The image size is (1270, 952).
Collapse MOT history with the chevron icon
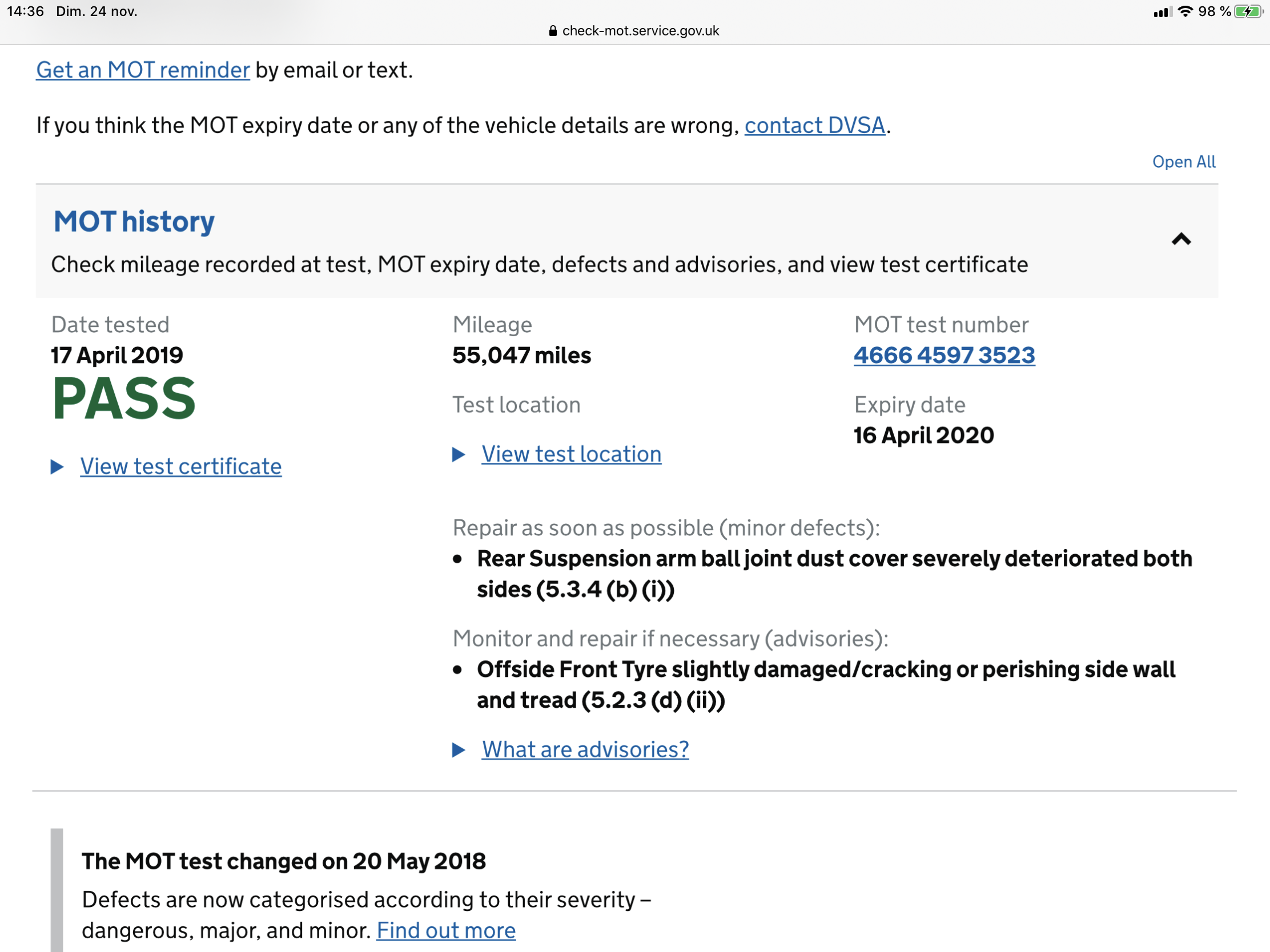click(x=1180, y=239)
